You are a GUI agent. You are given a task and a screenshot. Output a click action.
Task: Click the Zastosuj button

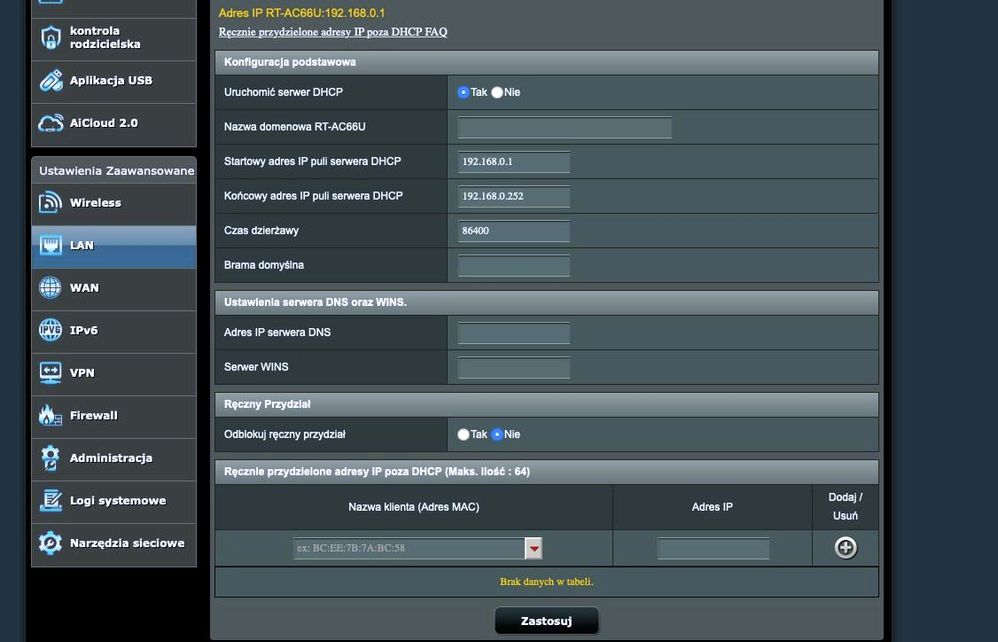[x=546, y=621]
